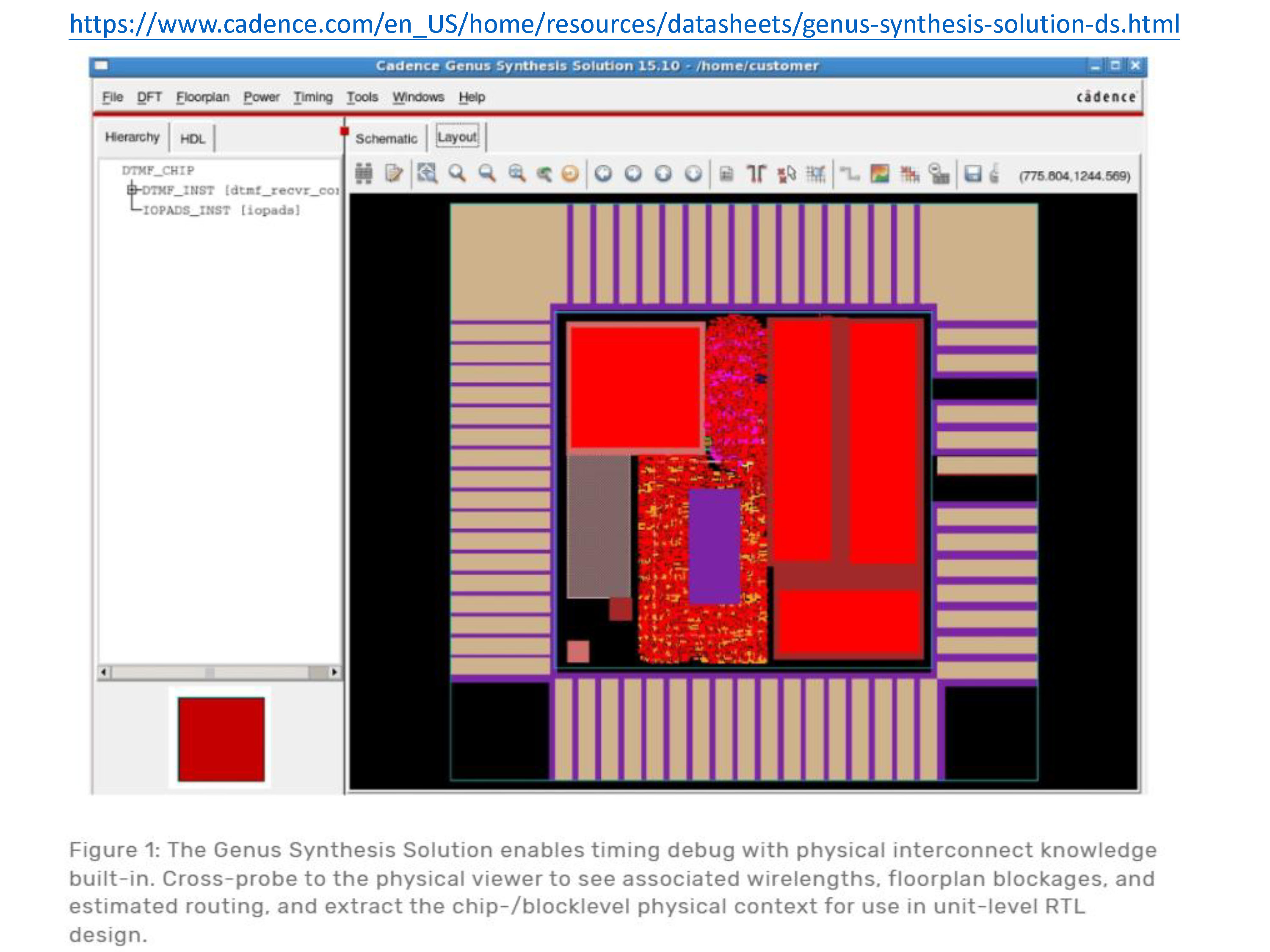Click the zoom-to-selection magnifier icon
This screenshot has height=952, width=1270.
tap(517, 173)
